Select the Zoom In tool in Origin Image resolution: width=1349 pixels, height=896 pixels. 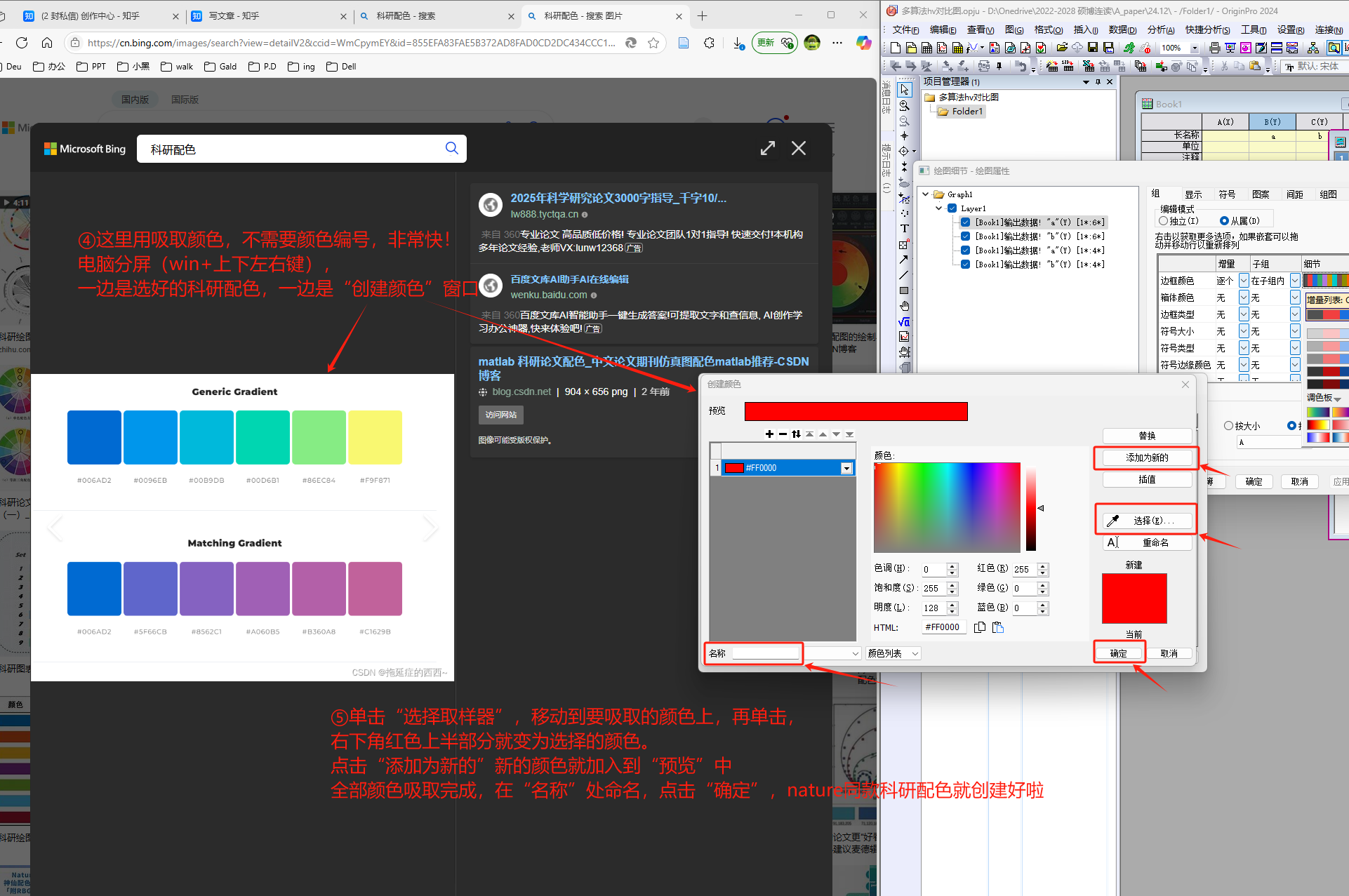[904, 106]
